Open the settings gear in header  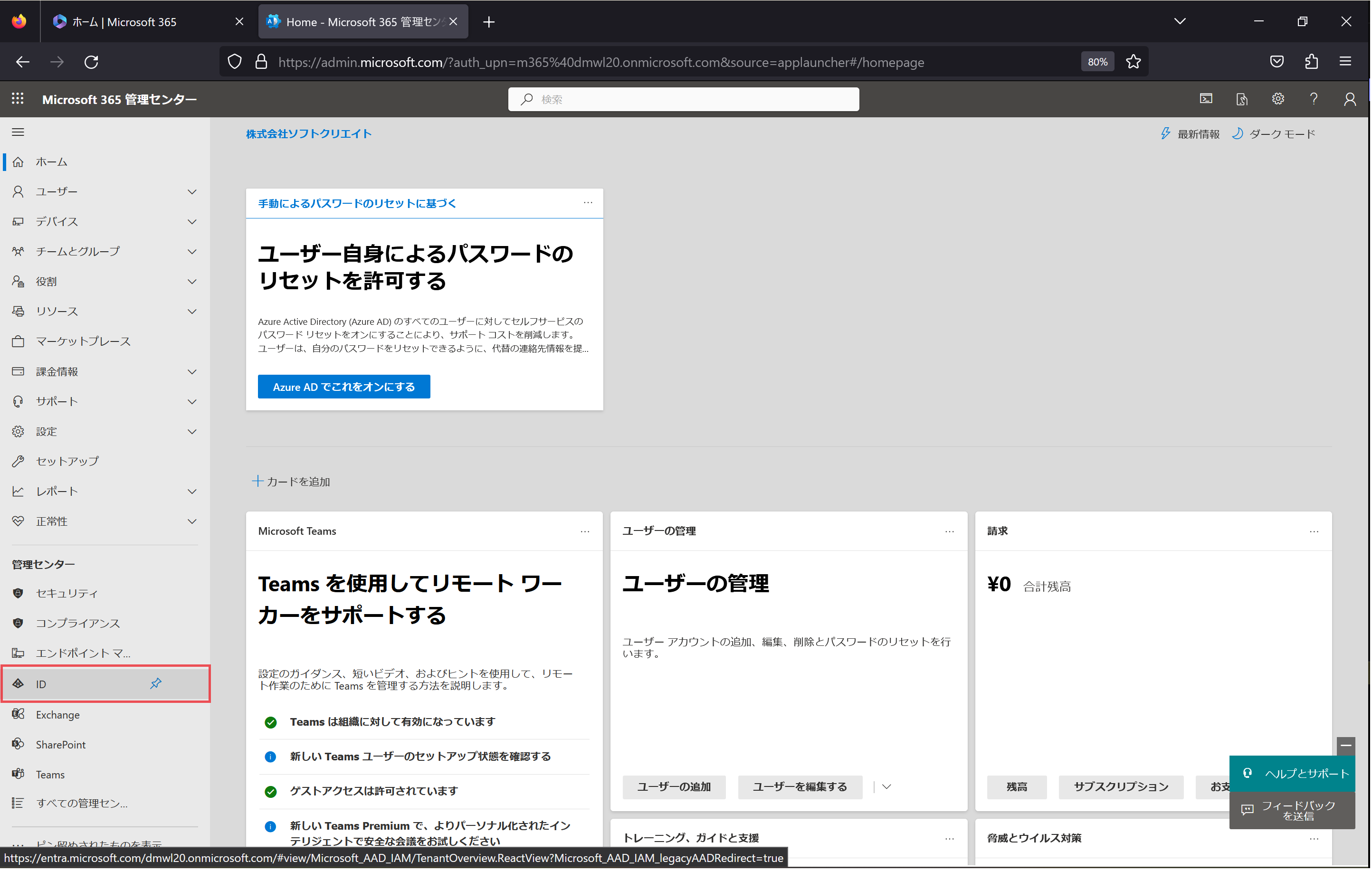click(1278, 99)
